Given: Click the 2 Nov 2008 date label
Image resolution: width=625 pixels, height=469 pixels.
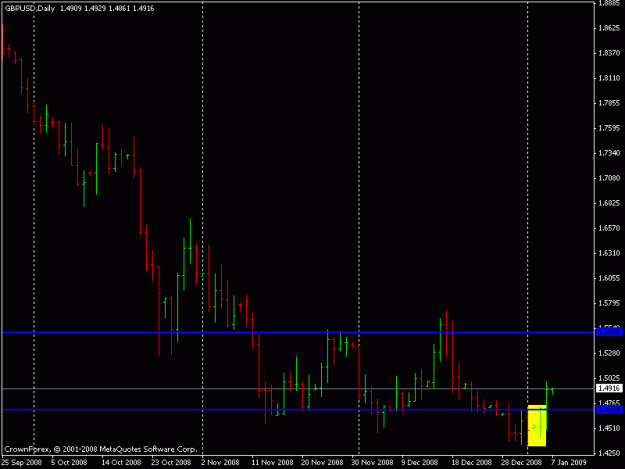Looking at the screenshot, I should [x=220, y=462].
